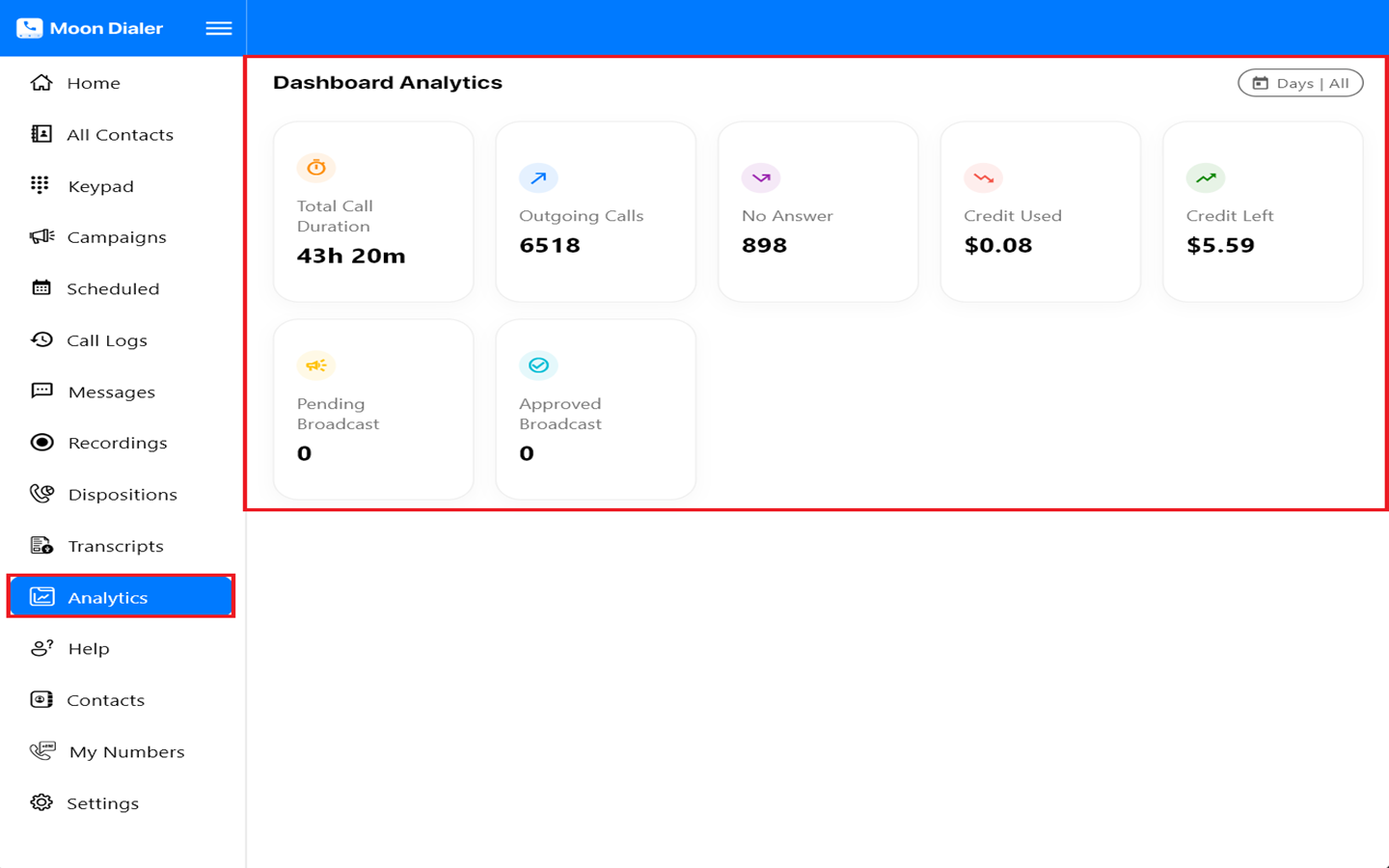Image resolution: width=1389 pixels, height=868 pixels.
Task: Go to Home in the sidebar
Action: 93,83
